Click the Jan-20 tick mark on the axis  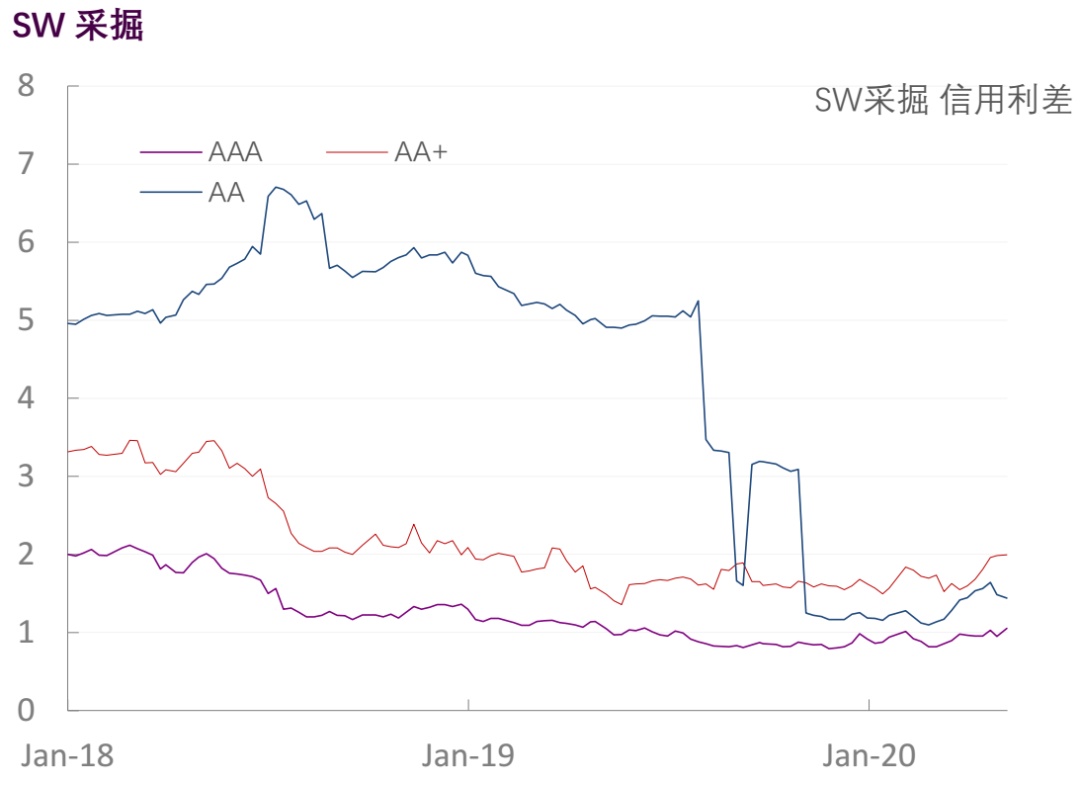pyautogui.click(x=869, y=704)
